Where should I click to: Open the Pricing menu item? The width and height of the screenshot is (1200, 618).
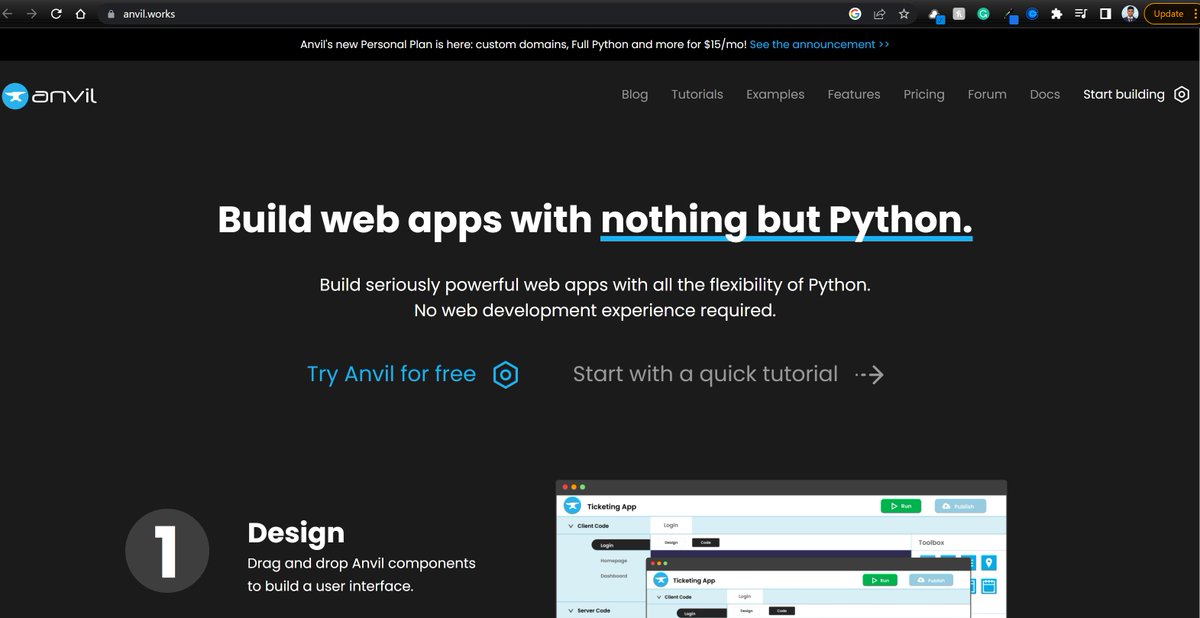(924, 94)
